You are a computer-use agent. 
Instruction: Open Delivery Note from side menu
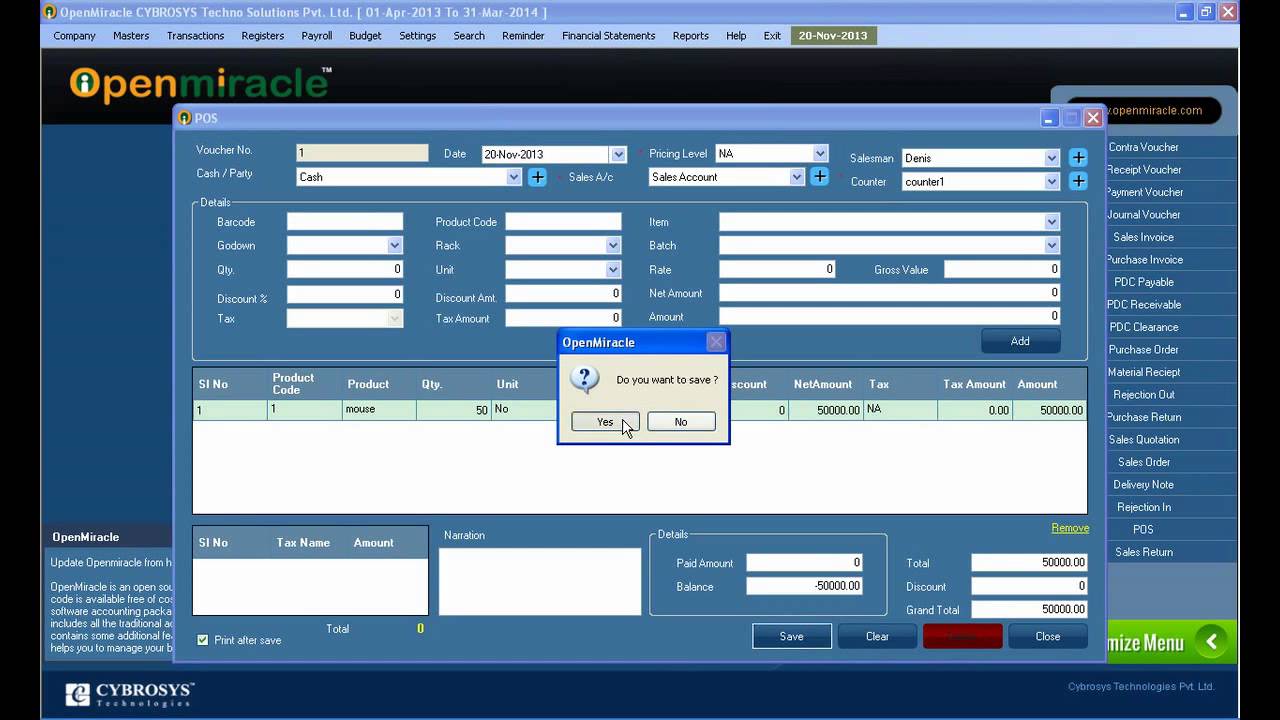click(x=1143, y=485)
